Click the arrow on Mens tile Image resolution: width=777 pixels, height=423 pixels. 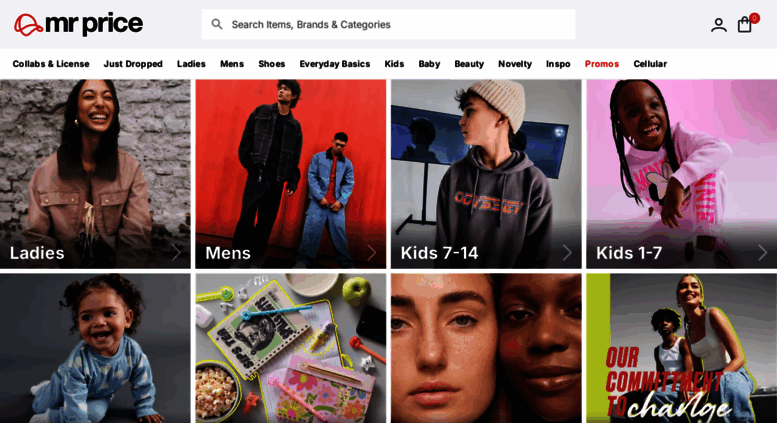pyautogui.click(x=372, y=253)
